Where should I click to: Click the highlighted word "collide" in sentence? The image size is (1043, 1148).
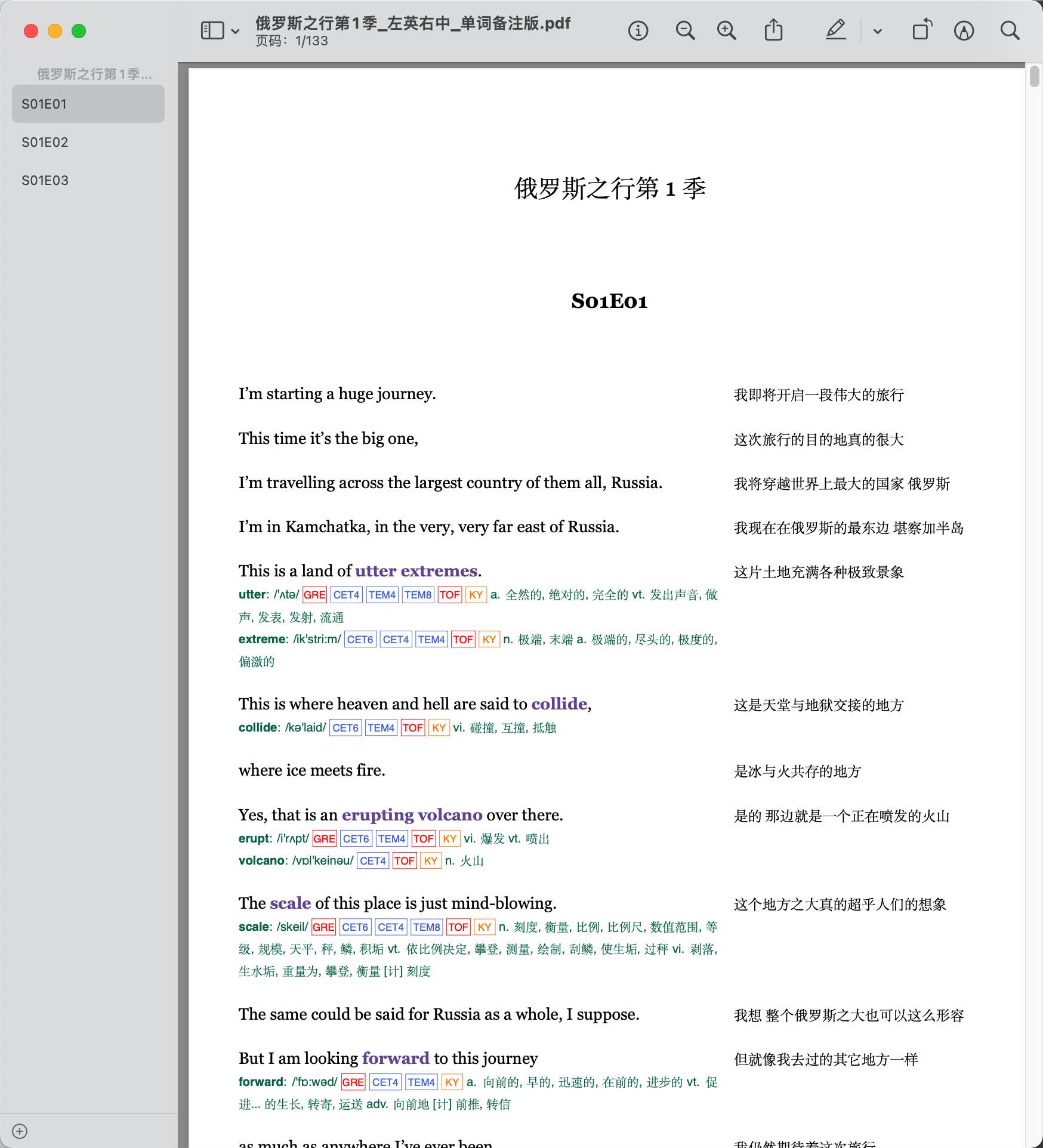pyautogui.click(x=559, y=704)
